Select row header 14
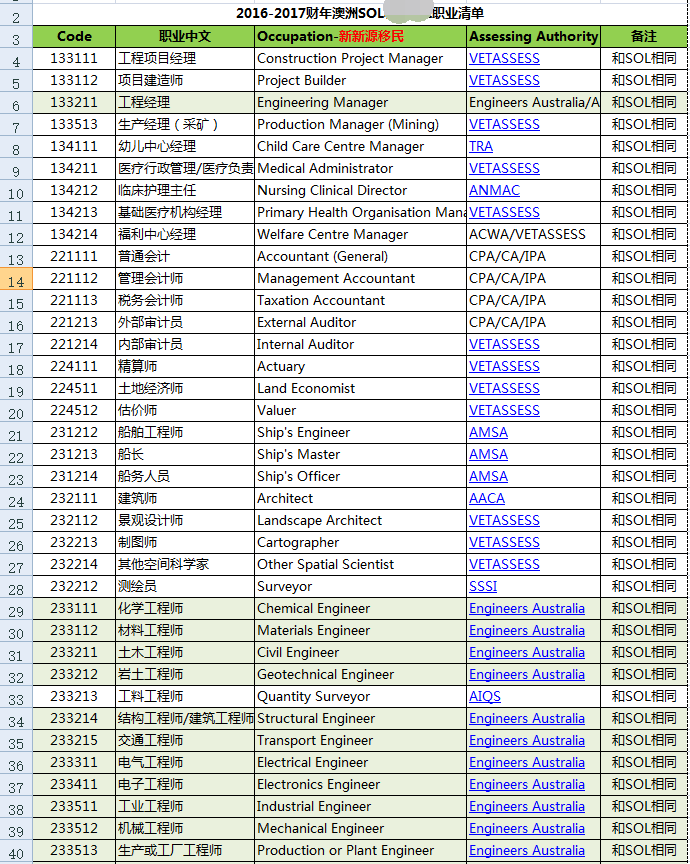This screenshot has width=690, height=864. pos(16,279)
